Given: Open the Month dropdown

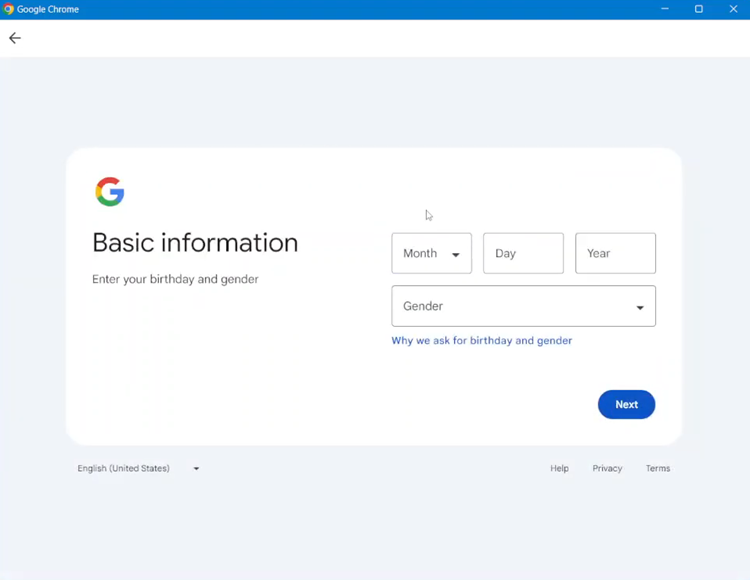Looking at the screenshot, I should point(431,253).
